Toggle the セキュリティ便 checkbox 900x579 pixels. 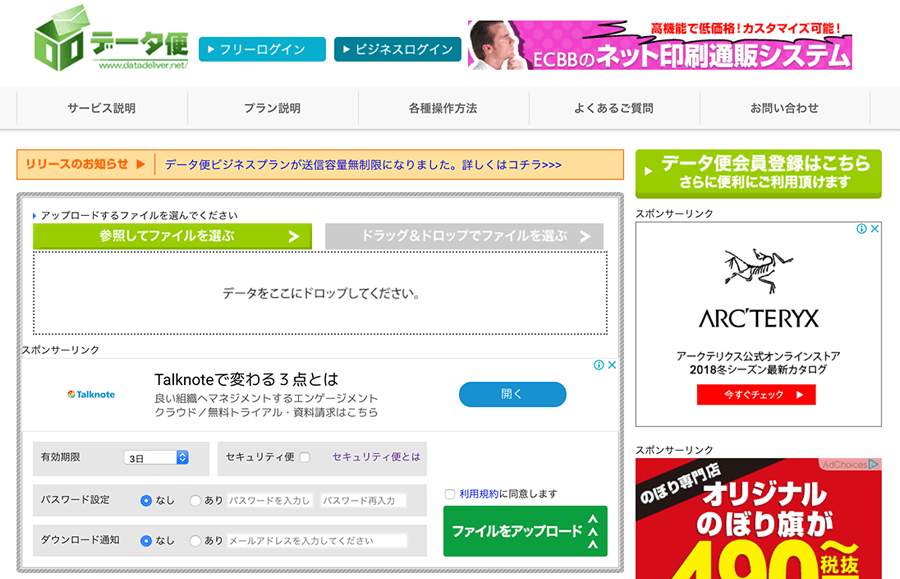pyautogui.click(x=305, y=457)
